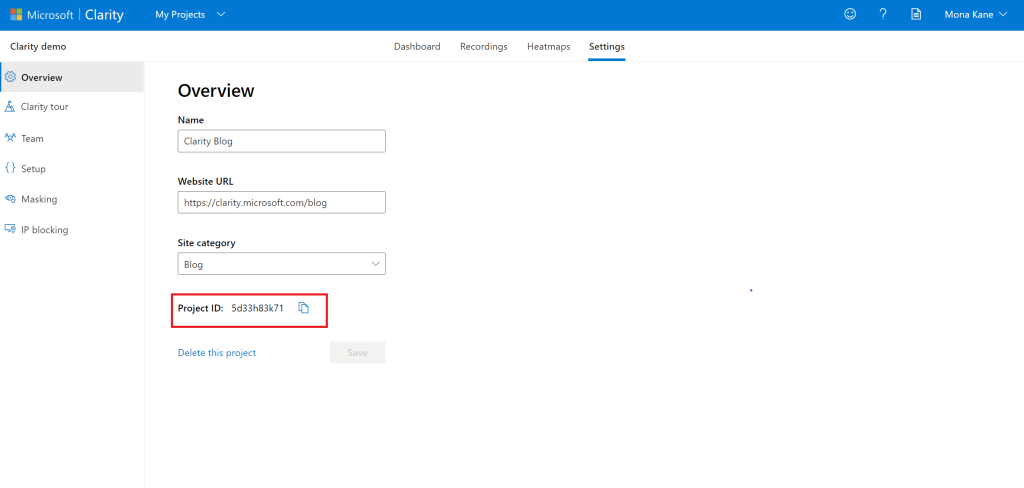Go to the Setup section
Viewport: 1024px width, 488px height.
pos(72,169)
